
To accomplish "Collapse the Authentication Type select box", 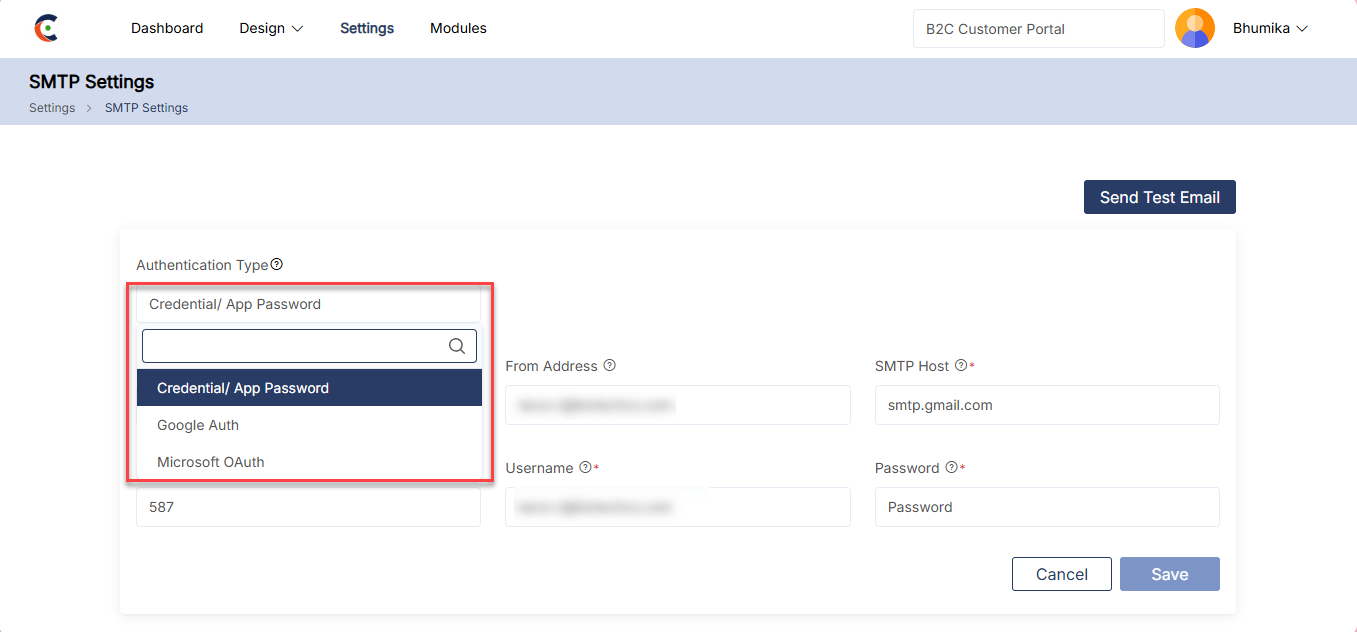I will click(308, 304).
